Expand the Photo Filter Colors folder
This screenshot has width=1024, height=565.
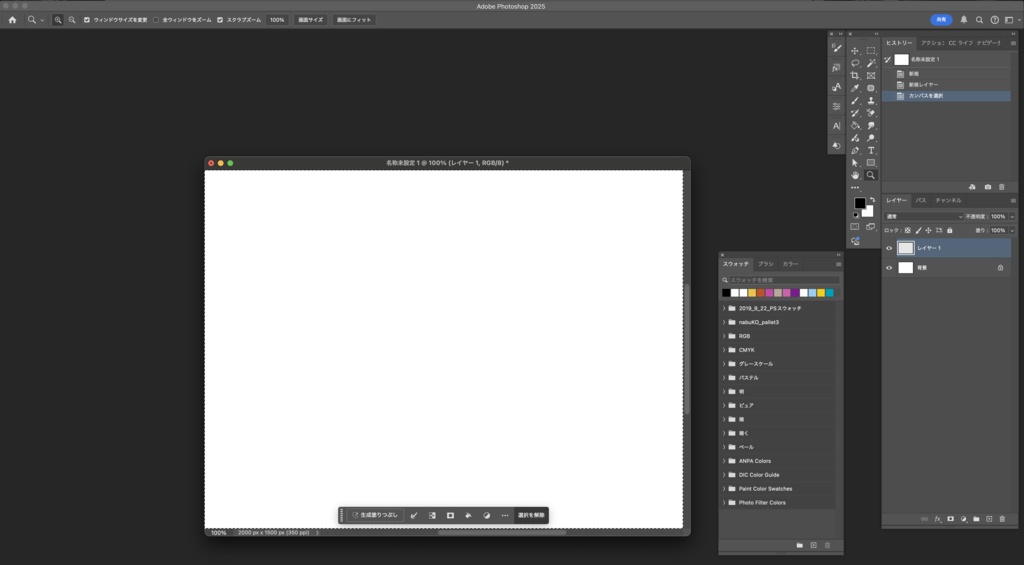click(724, 503)
